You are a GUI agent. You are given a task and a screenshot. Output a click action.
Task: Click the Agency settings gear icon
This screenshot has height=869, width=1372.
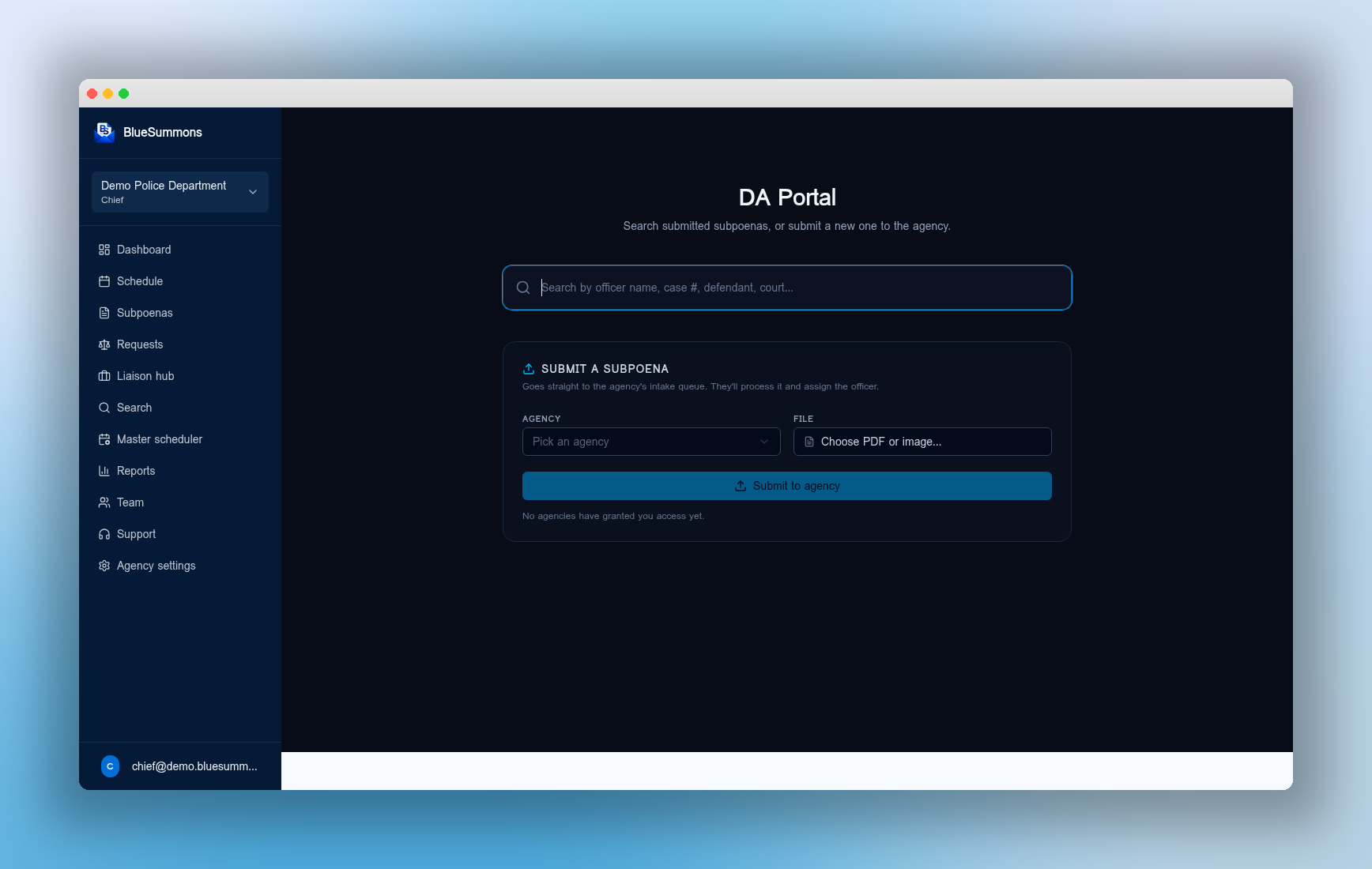[104, 566]
